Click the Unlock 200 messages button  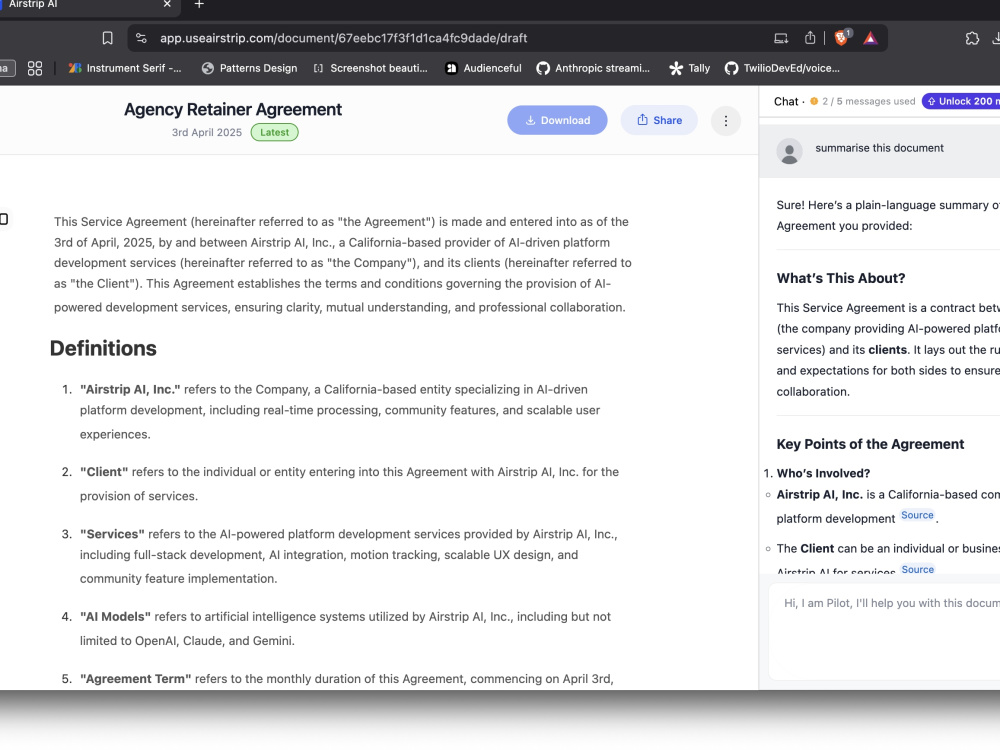(x=961, y=101)
